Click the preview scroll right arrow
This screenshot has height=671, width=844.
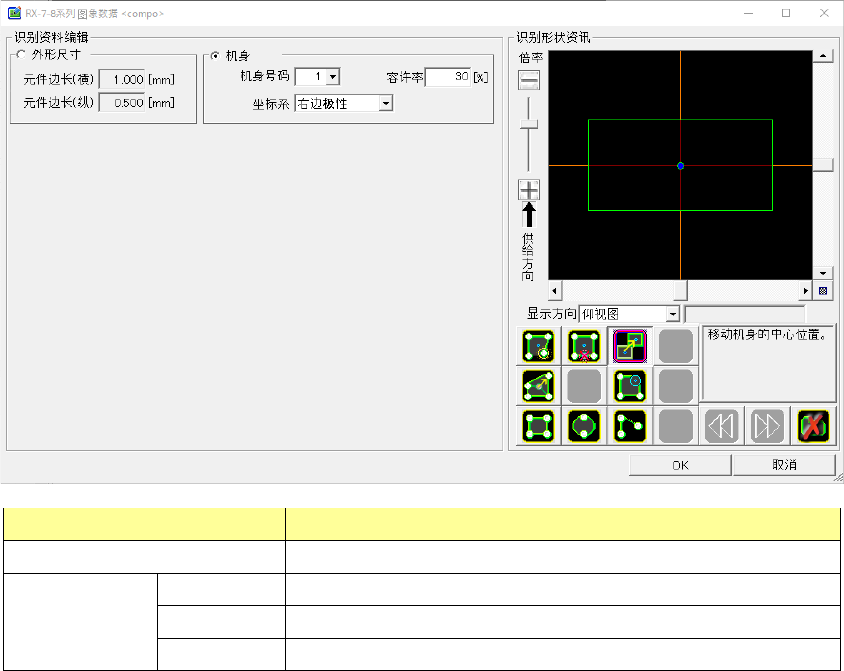tap(805, 291)
